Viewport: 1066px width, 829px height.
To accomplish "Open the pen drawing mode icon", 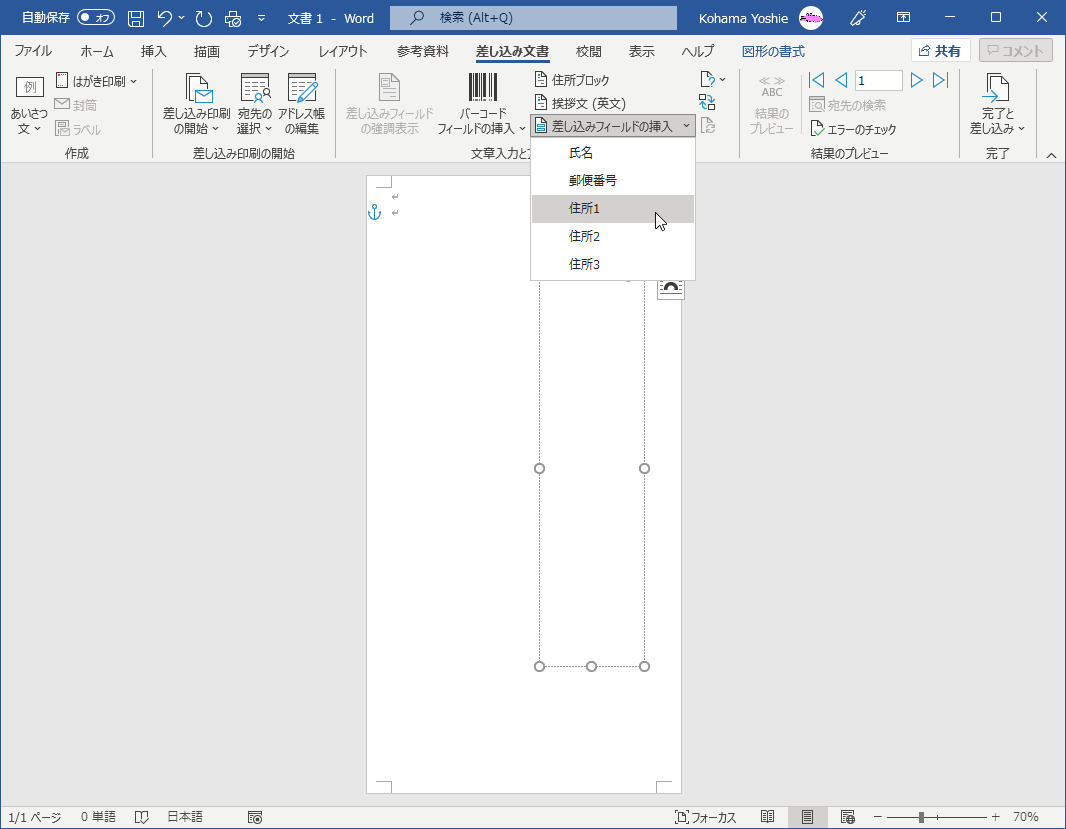I will [x=858, y=18].
